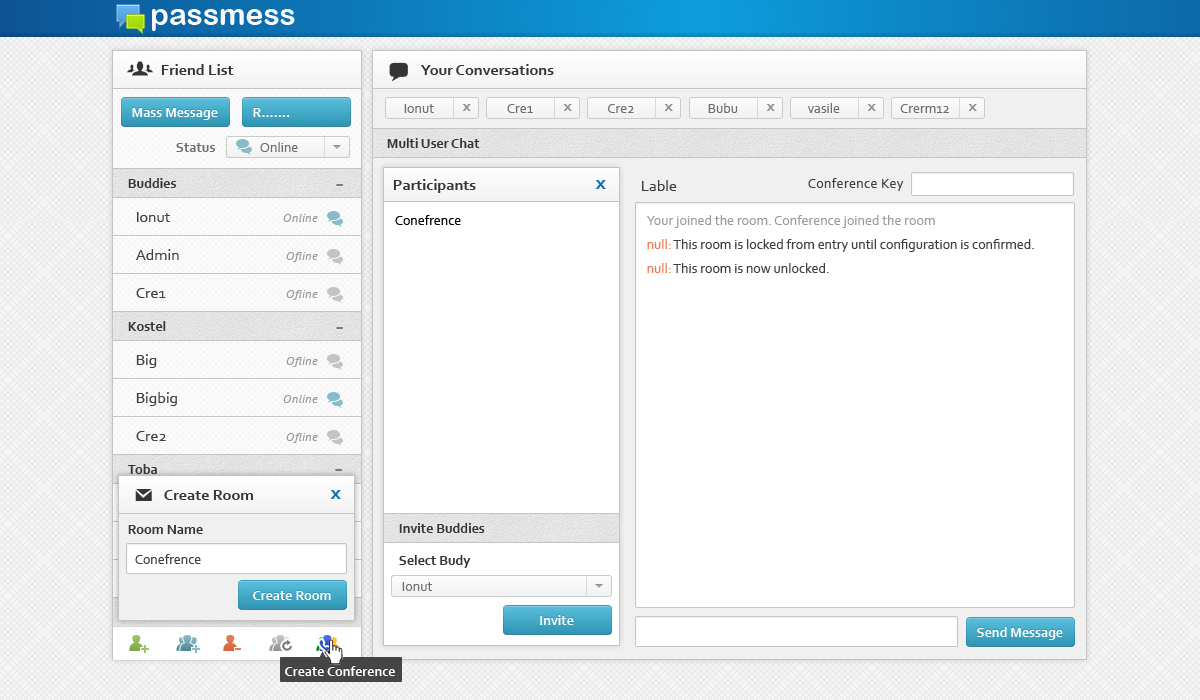Click chat bubble icon next to Bigbig
The height and width of the screenshot is (700, 1200).
pyautogui.click(x=335, y=399)
